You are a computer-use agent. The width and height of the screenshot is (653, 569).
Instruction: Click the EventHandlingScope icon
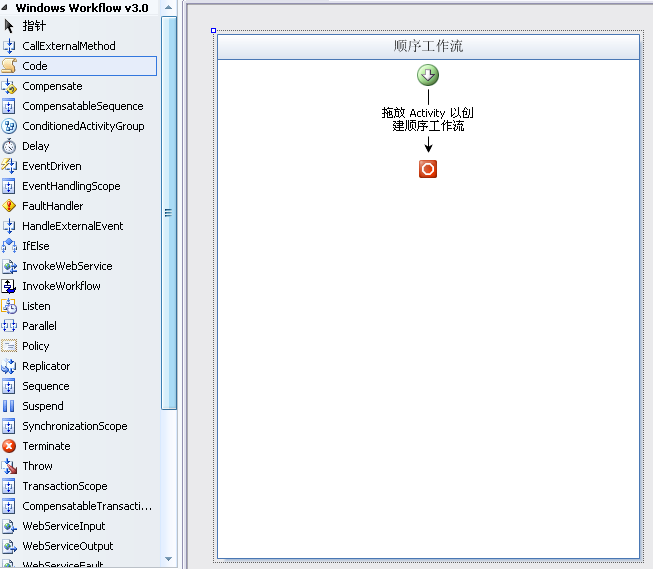click(9, 186)
